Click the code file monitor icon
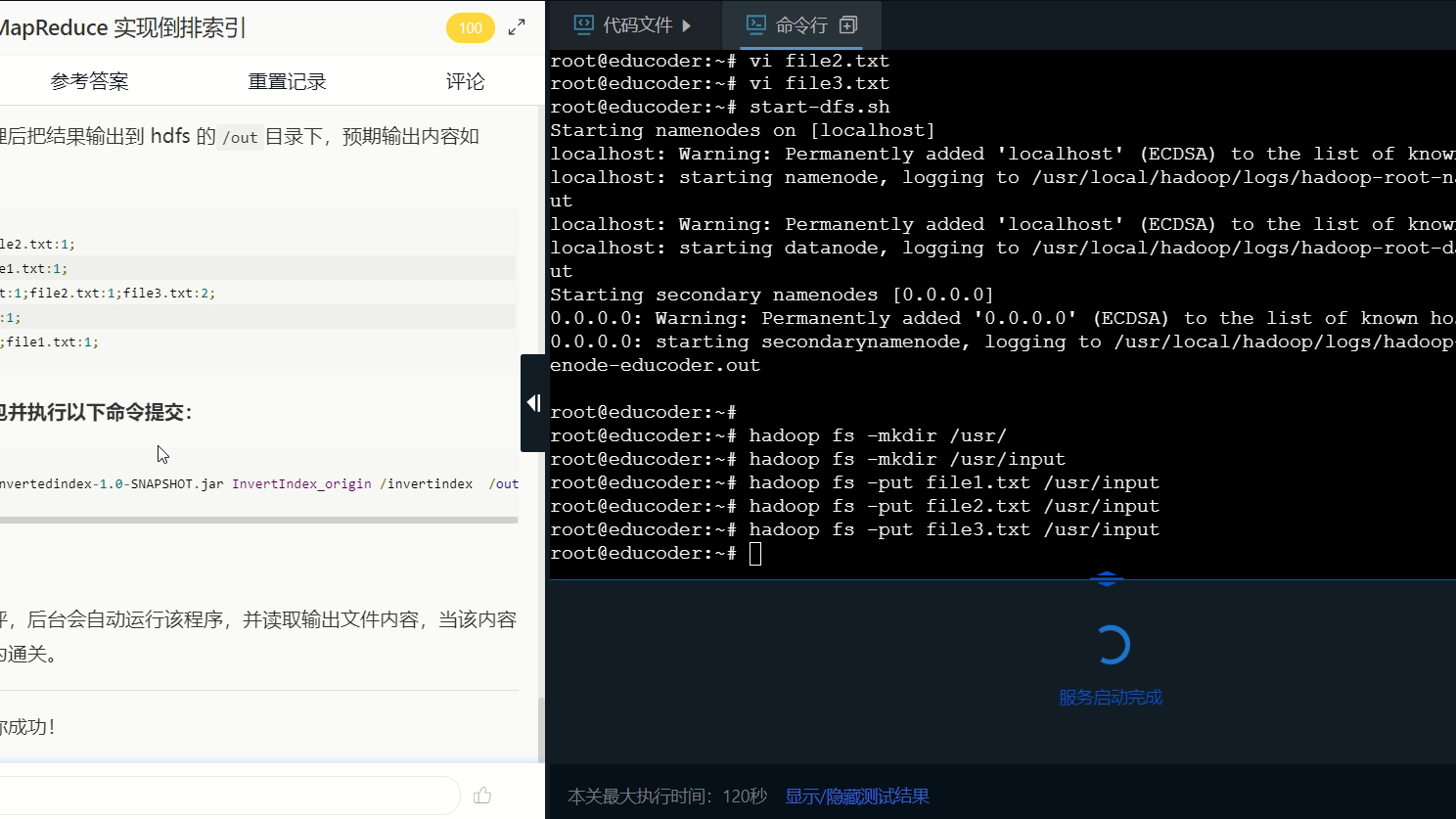The image size is (1456, 819). [583, 24]
